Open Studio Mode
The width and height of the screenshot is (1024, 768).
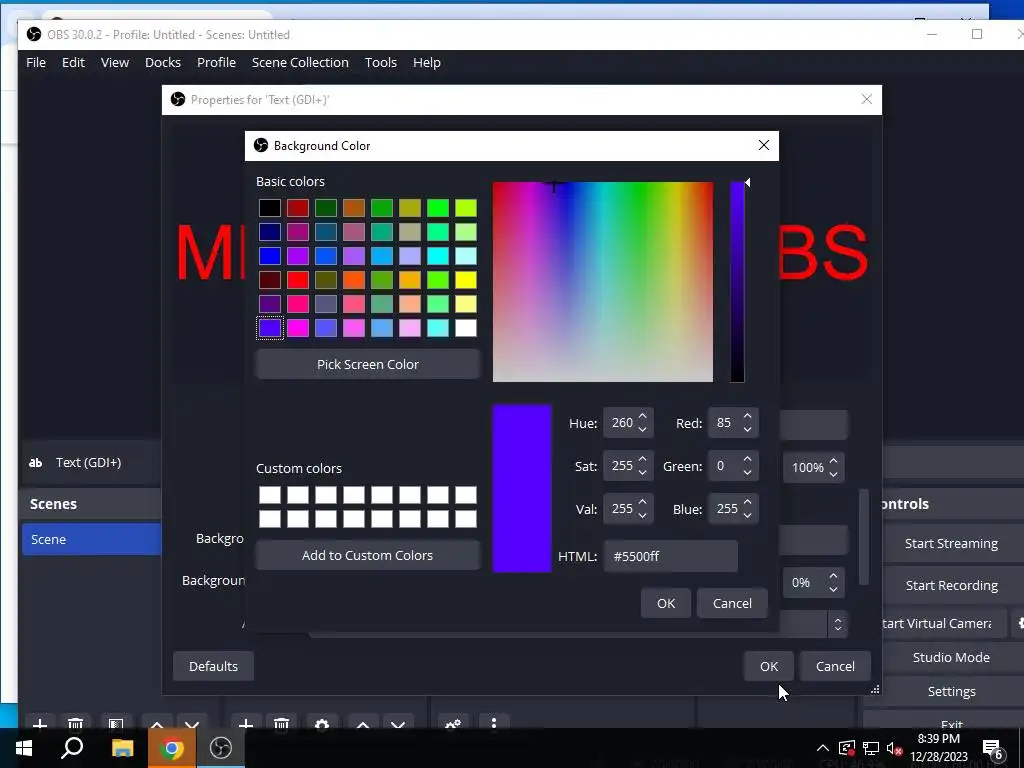pos(950,657)
